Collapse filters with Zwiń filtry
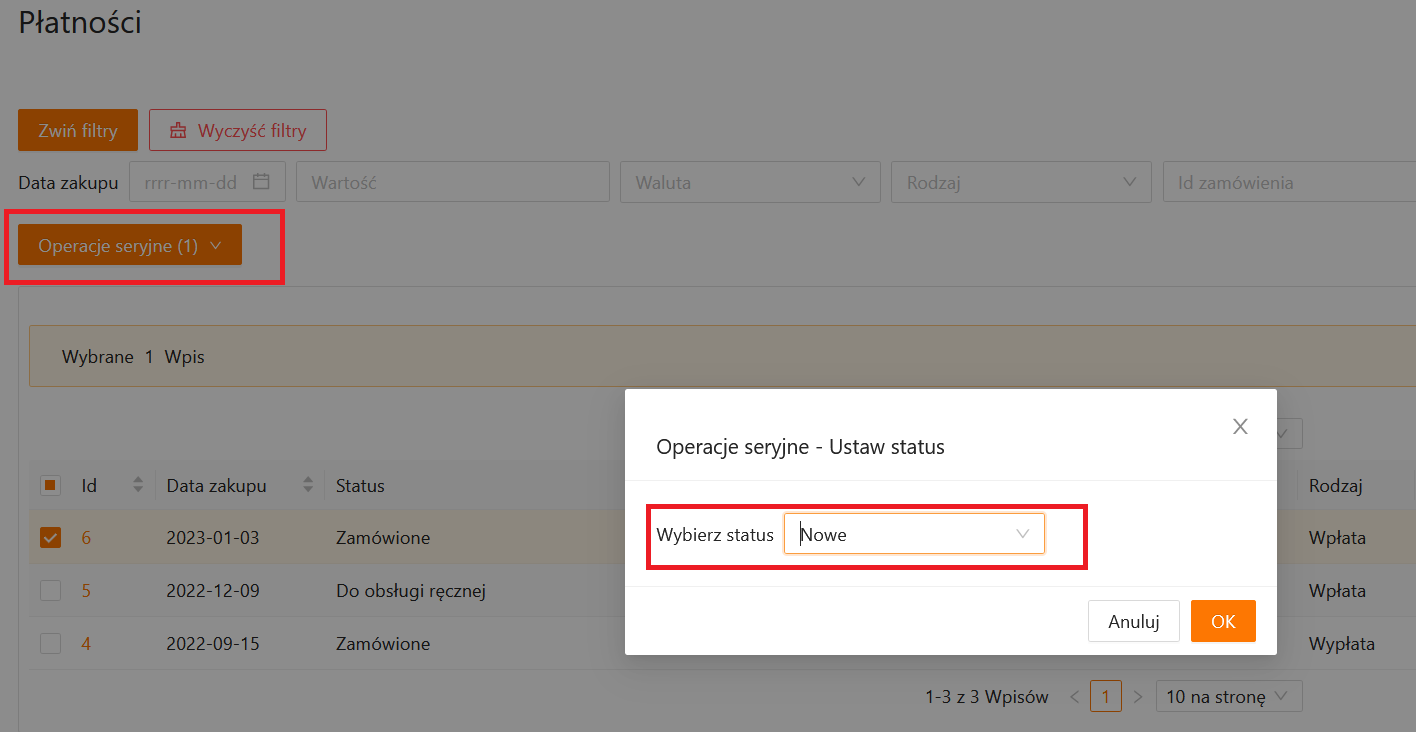This screenshot has height=732, width=1418. coord(78,130)
